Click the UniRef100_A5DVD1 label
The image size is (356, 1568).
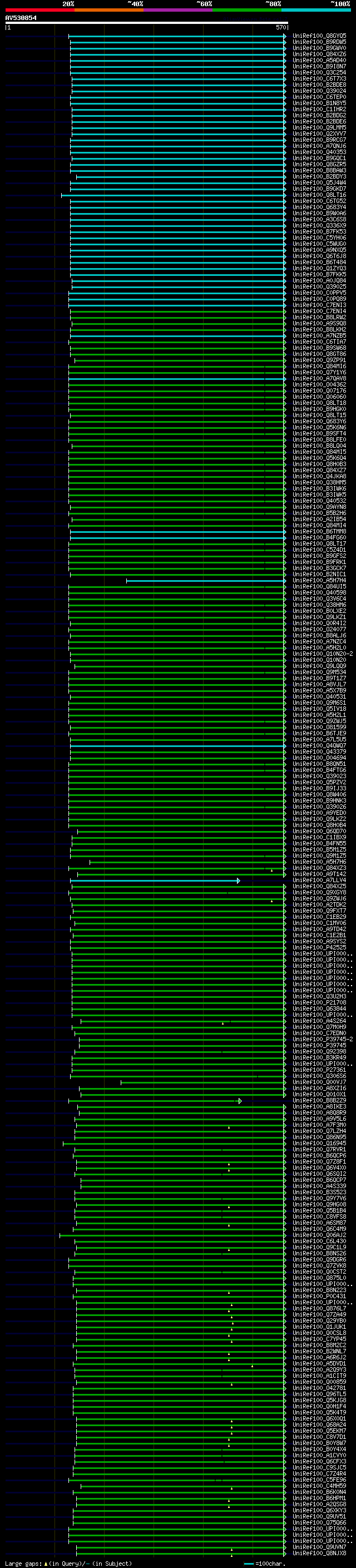coord(319,1363)
